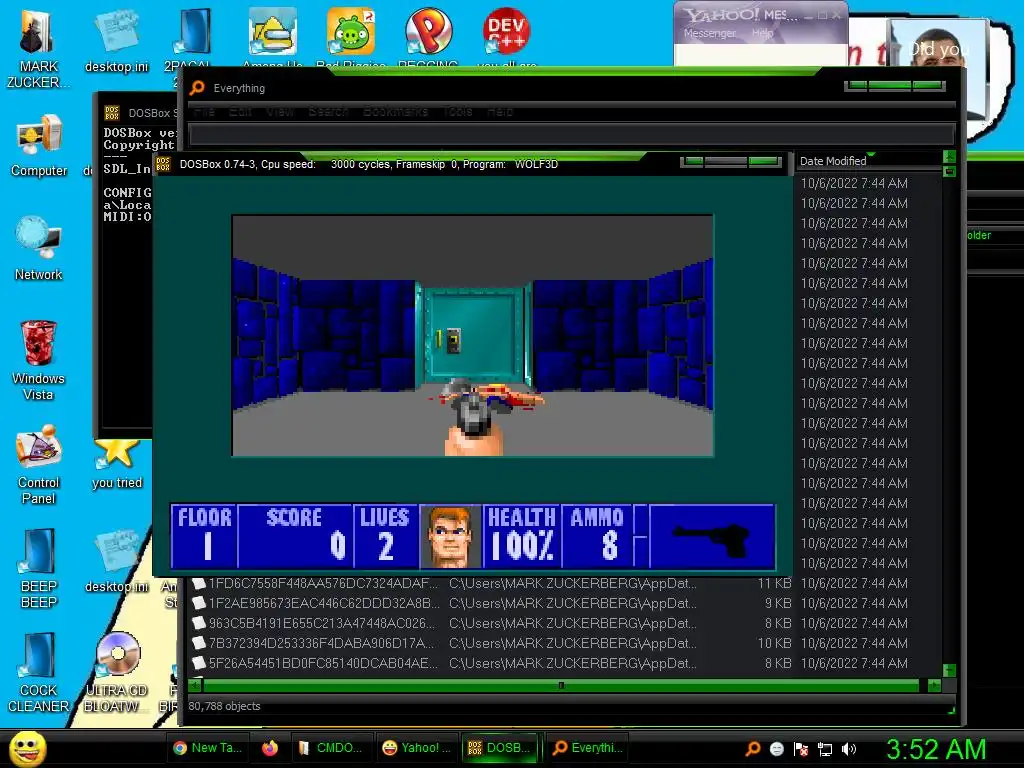Launch Firefox from the taskbar
This screenshot has height=768, width=1024.
point(270,748)
